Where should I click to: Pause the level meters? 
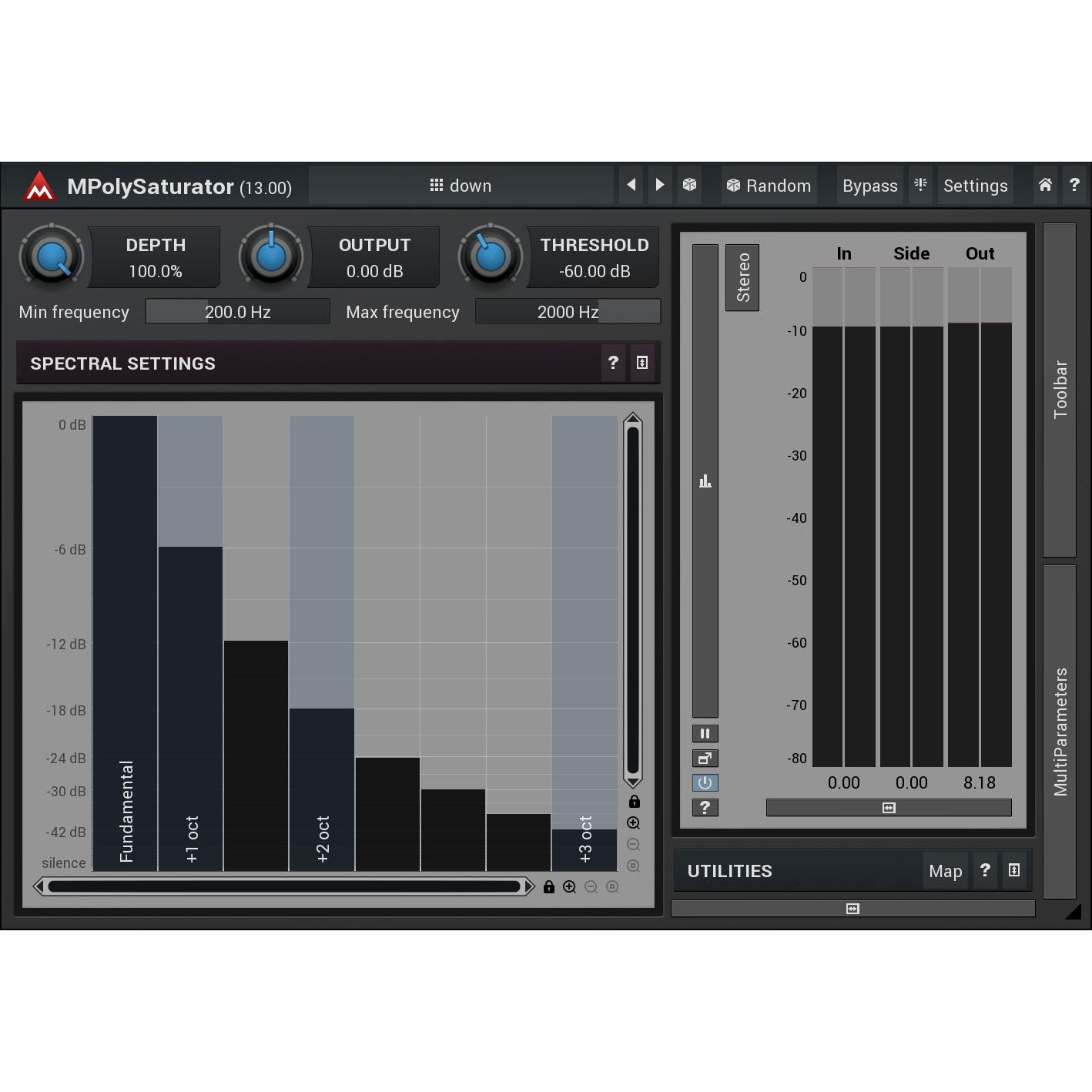tap(705, 733)
